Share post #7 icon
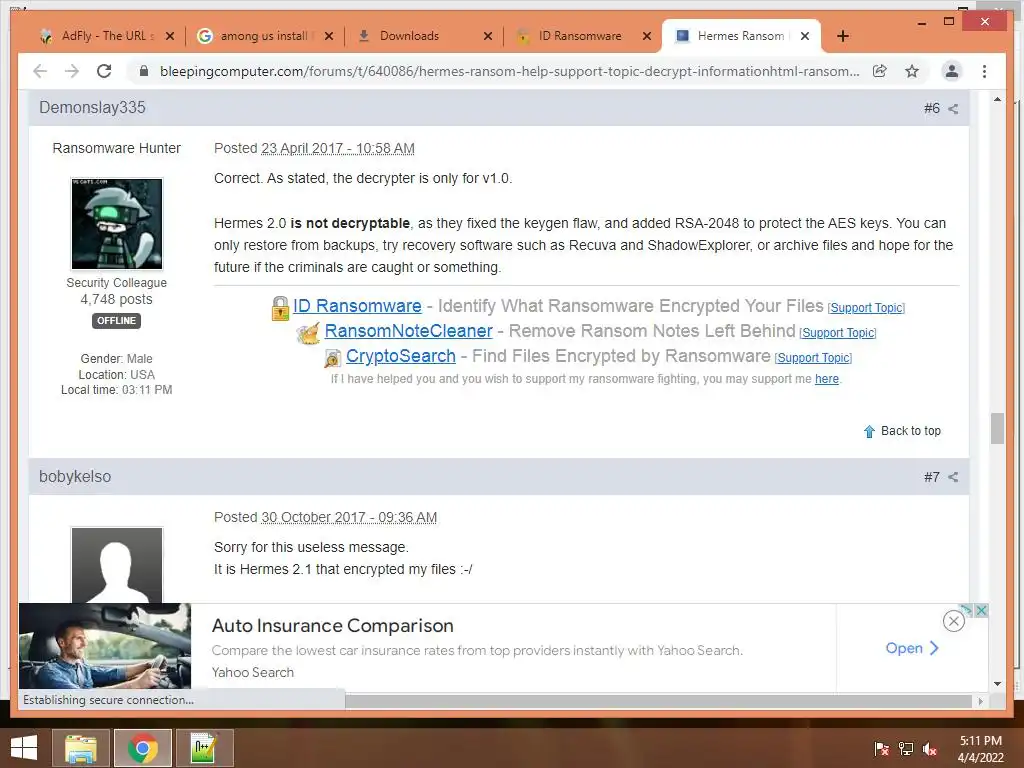This screenshot has width=1024, height=768. pyautogui.click(x=953, y=477)
